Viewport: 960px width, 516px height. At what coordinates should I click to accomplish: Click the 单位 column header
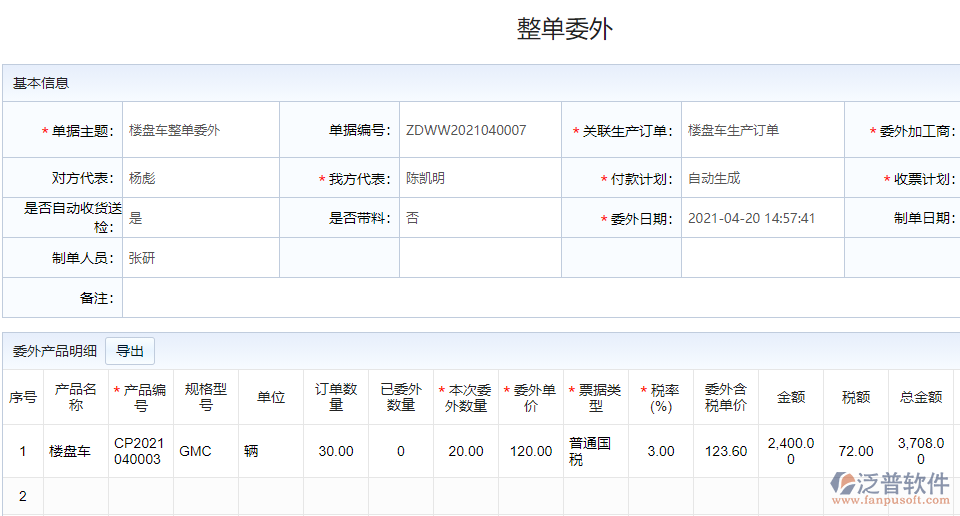(271, 397)
